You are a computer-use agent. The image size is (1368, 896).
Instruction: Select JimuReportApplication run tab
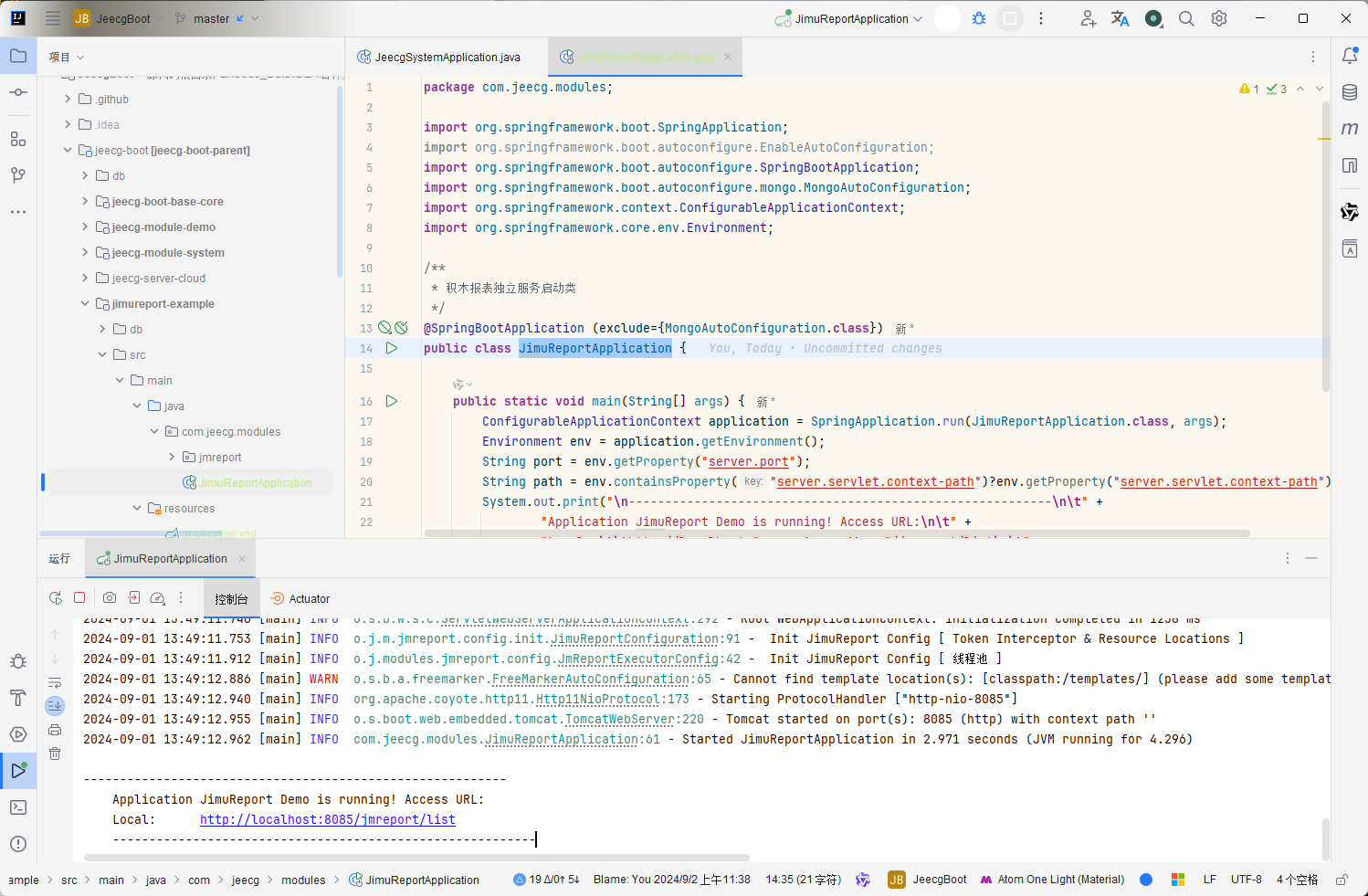(x=171, y=558)
